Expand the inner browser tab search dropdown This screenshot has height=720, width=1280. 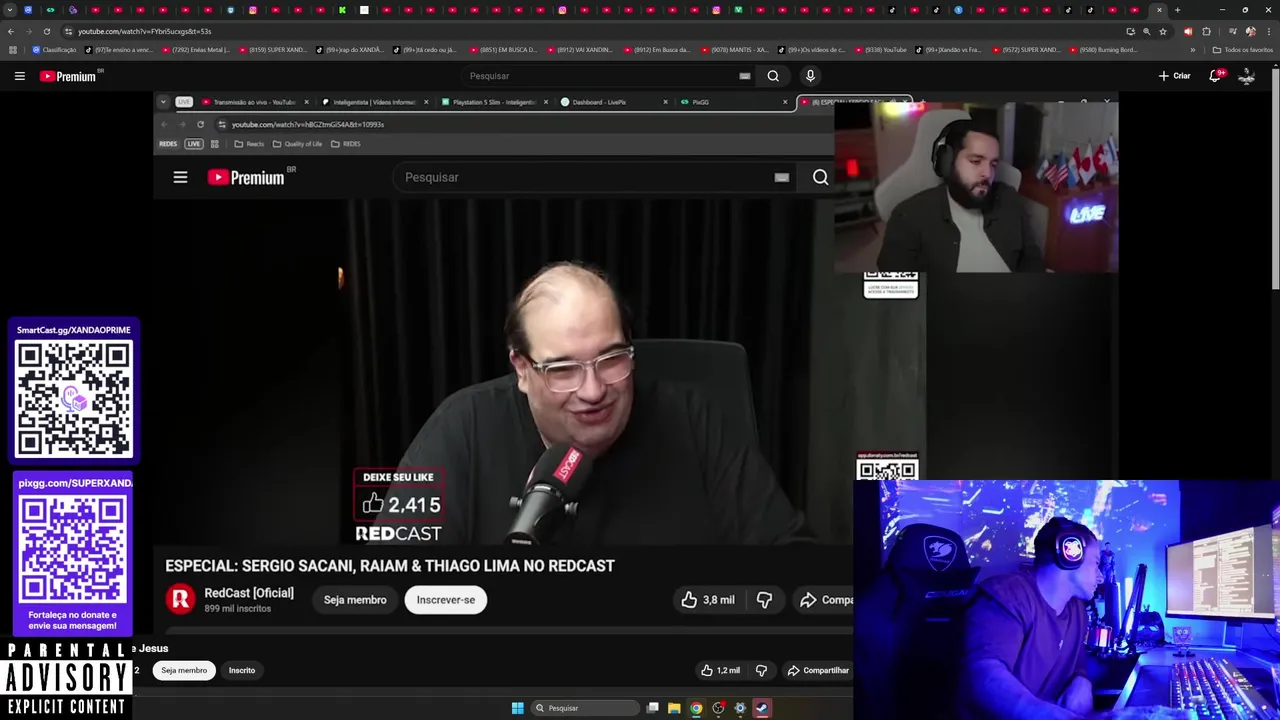163,102
